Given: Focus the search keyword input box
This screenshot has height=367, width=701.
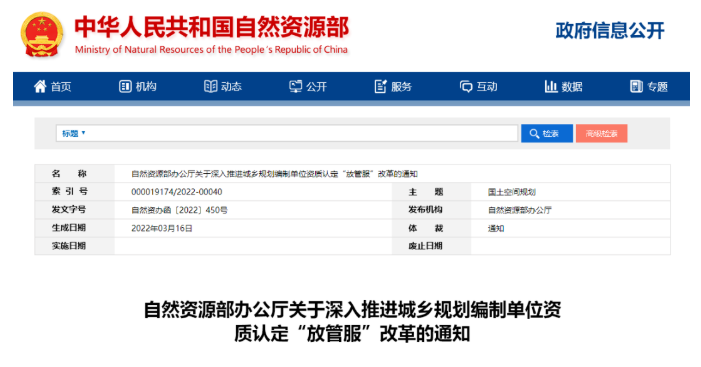Looking at the screenshot, I should point(302,133).
